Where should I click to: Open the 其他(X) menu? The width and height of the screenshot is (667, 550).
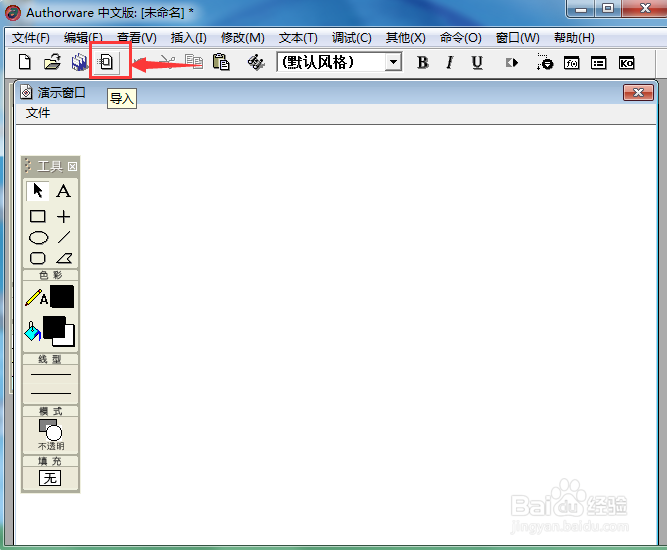coord(405,38)
